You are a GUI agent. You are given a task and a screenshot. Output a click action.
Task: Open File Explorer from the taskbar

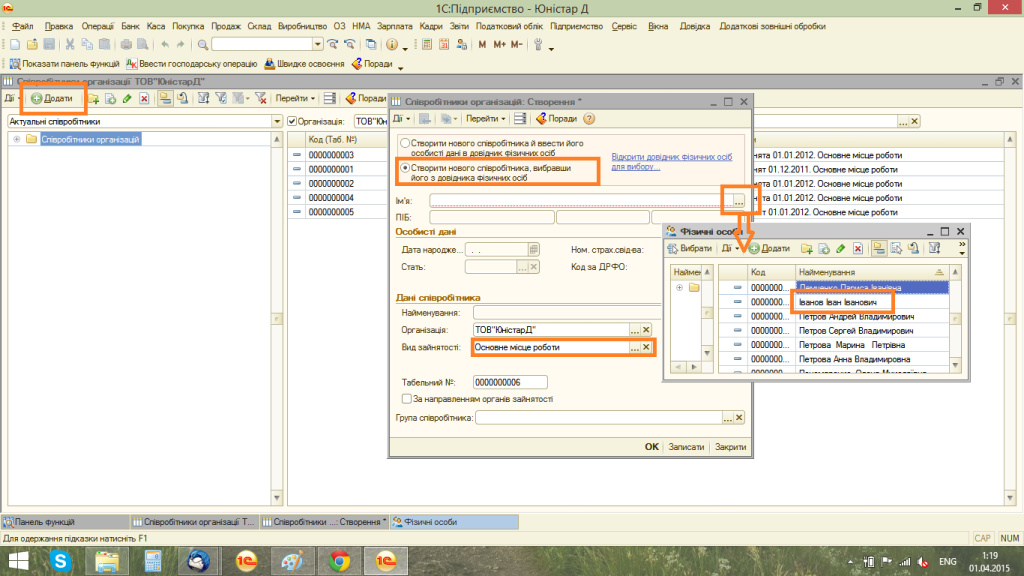click(x=107, y=561)
